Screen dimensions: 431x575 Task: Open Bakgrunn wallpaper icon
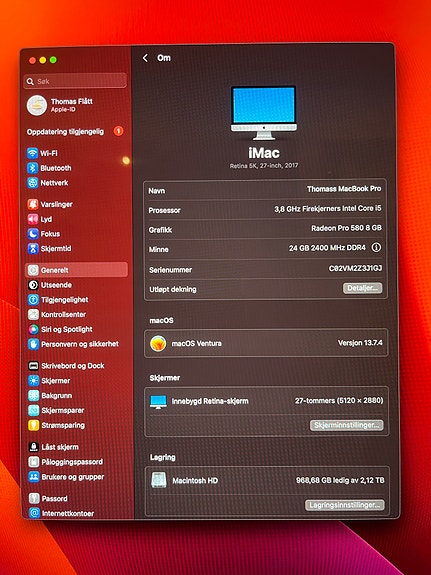(x=33, y=395)
